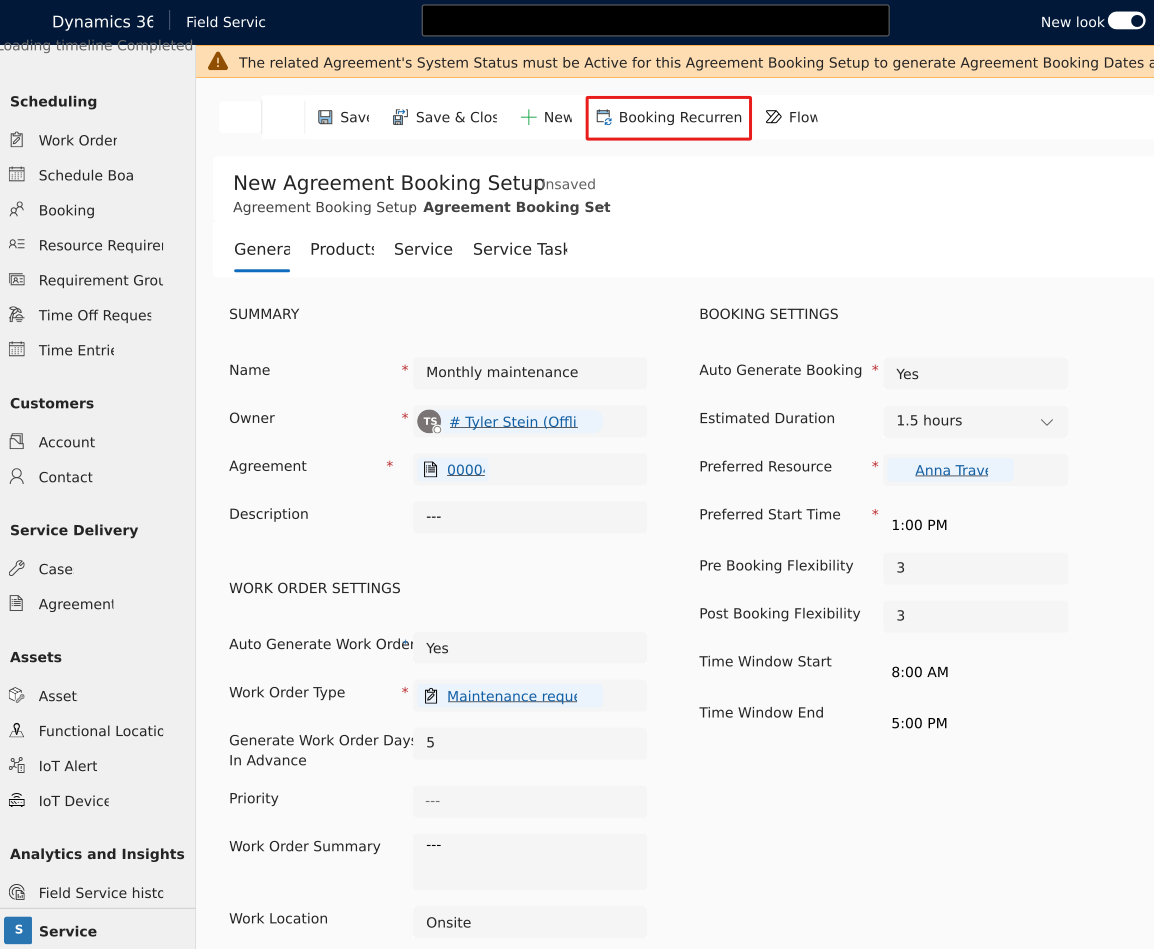Image resolution: width=1154 pixels, height=949 pixels.
Task: Open the Auto Generate Work Order Yes field
Action: [x=530, y=648]
